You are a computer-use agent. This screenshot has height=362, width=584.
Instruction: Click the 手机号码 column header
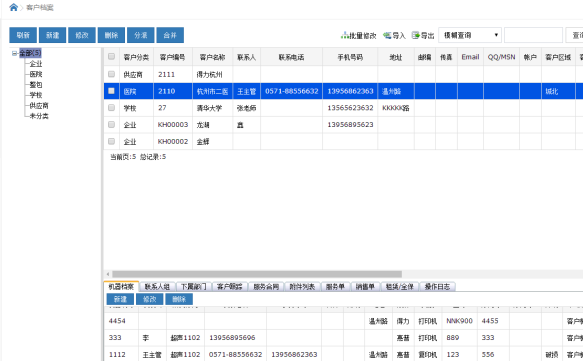(x=350, y=57)
